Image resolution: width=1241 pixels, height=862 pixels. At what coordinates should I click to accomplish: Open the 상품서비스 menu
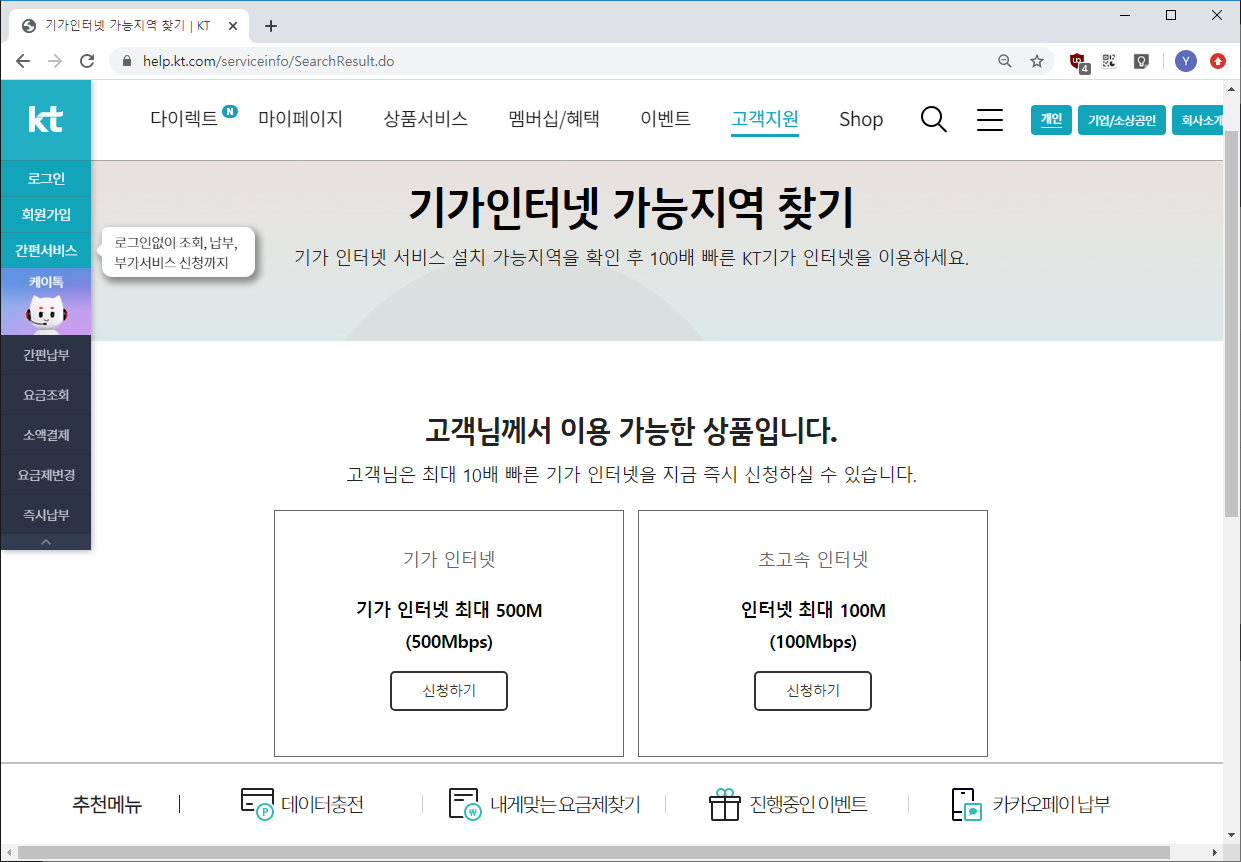tap(425, 119)
